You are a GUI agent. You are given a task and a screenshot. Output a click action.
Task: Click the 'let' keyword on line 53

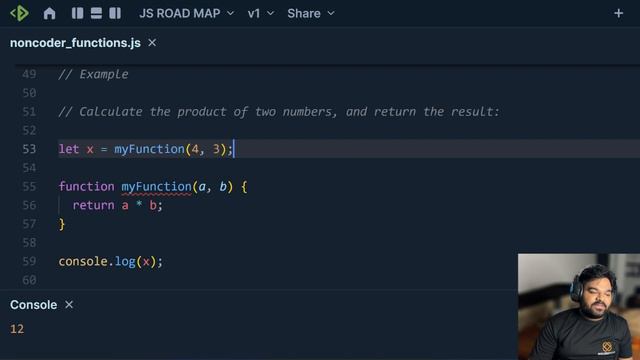[x=69, y=149]
